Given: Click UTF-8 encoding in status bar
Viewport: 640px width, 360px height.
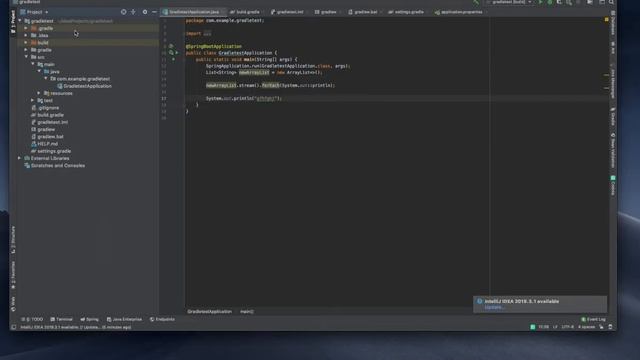Looking at the screenshot, I should (567, 327).
